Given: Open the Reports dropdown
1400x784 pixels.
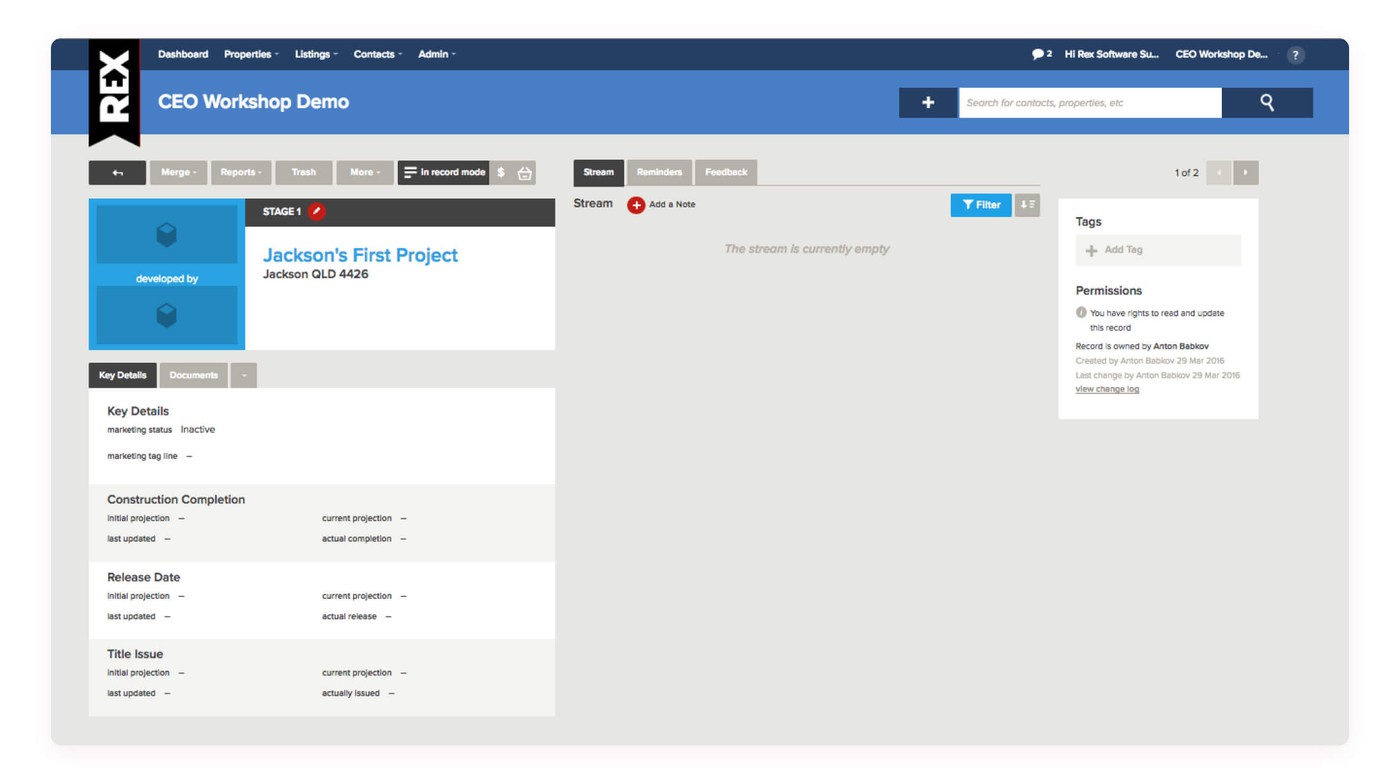Looking at the screenshot, I should click(241, 173).
